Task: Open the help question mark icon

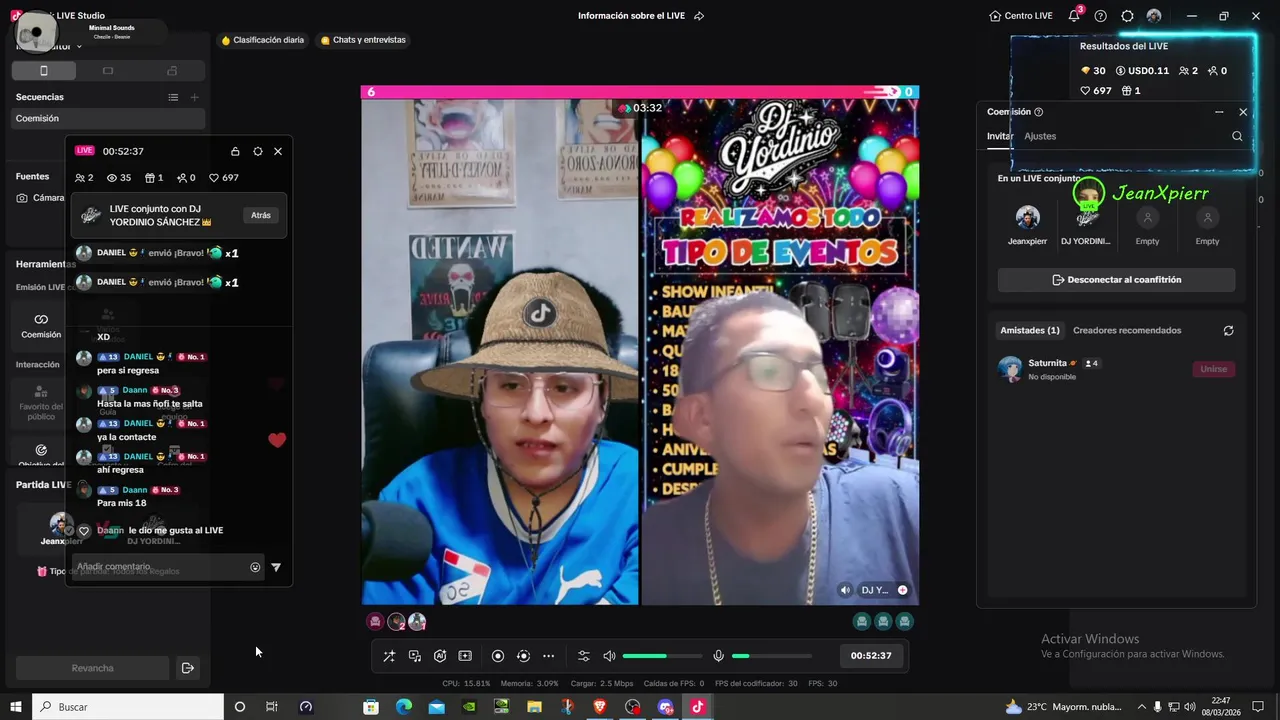Action: (x=1101, y=16)
